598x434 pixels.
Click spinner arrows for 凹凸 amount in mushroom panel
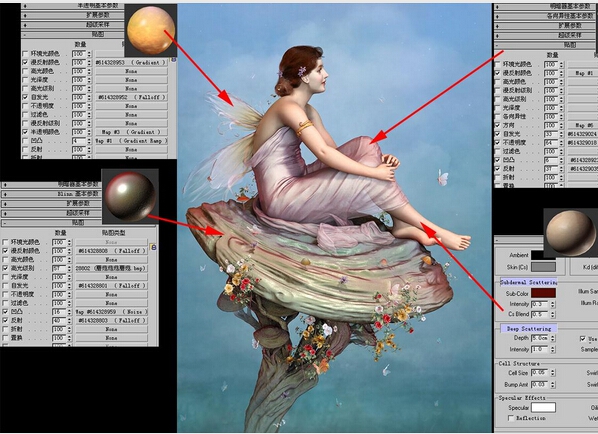(x=69, y=312)
